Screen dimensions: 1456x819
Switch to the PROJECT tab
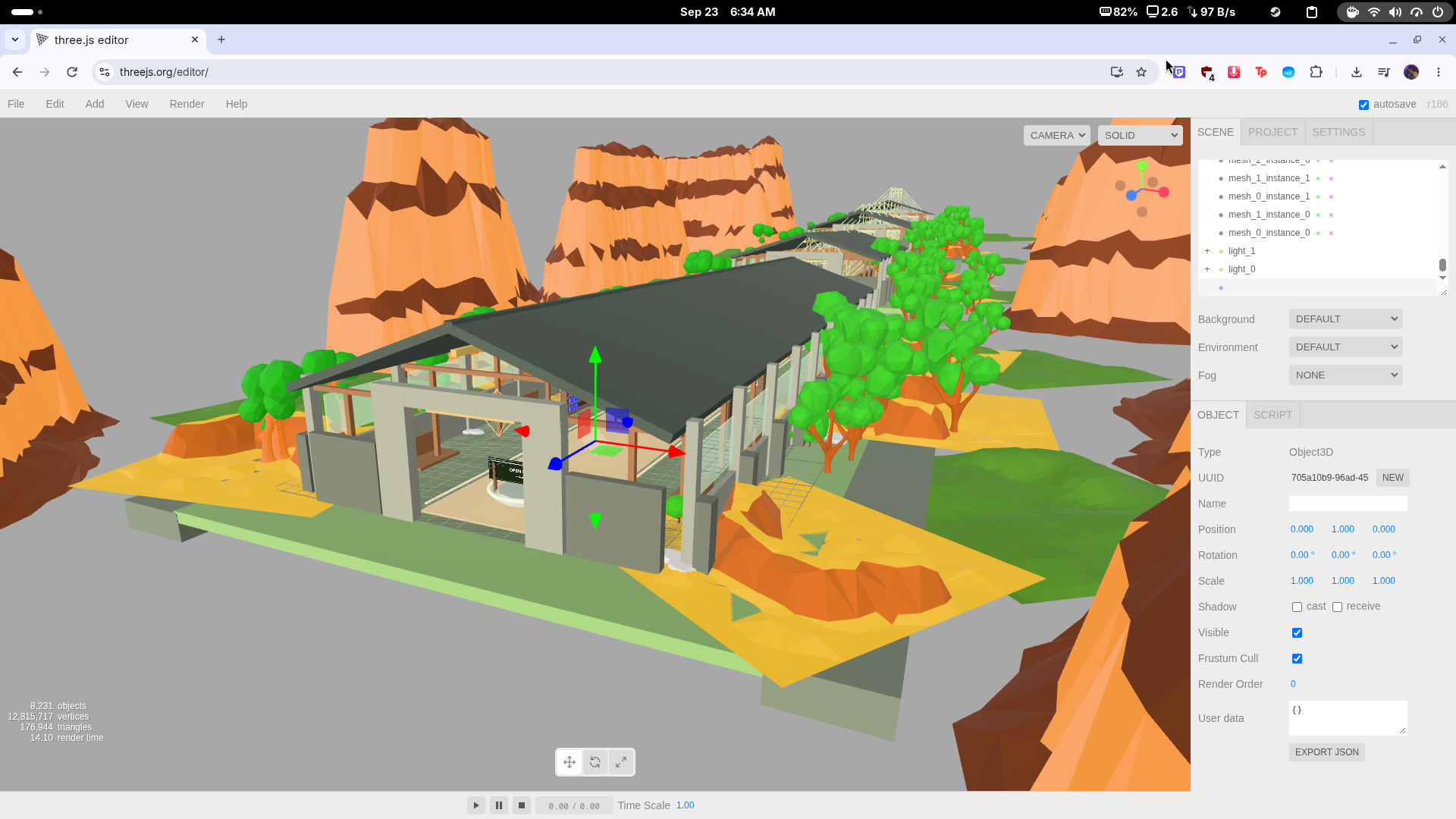[1273, 132]
